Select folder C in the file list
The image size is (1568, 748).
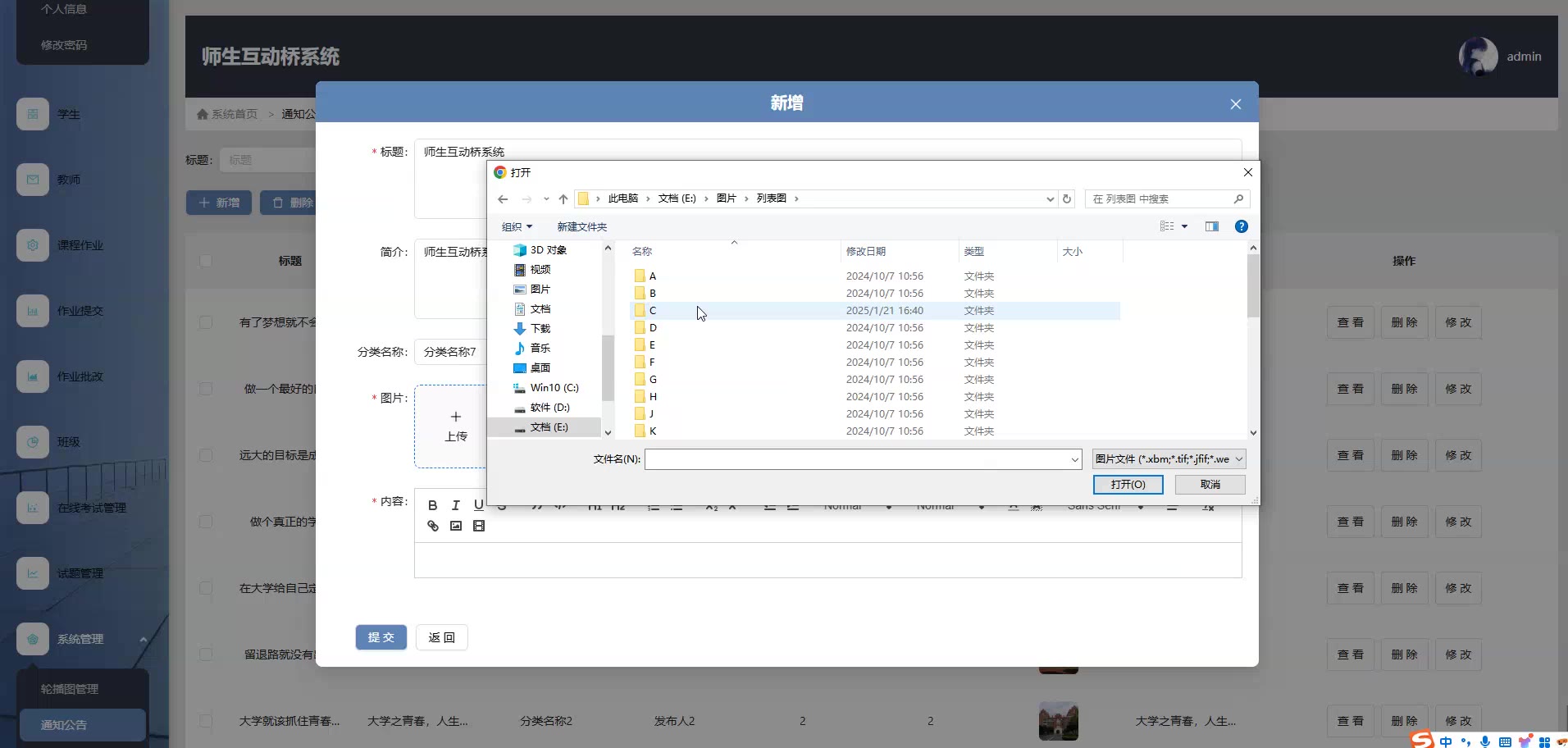[x=653, y=311]
